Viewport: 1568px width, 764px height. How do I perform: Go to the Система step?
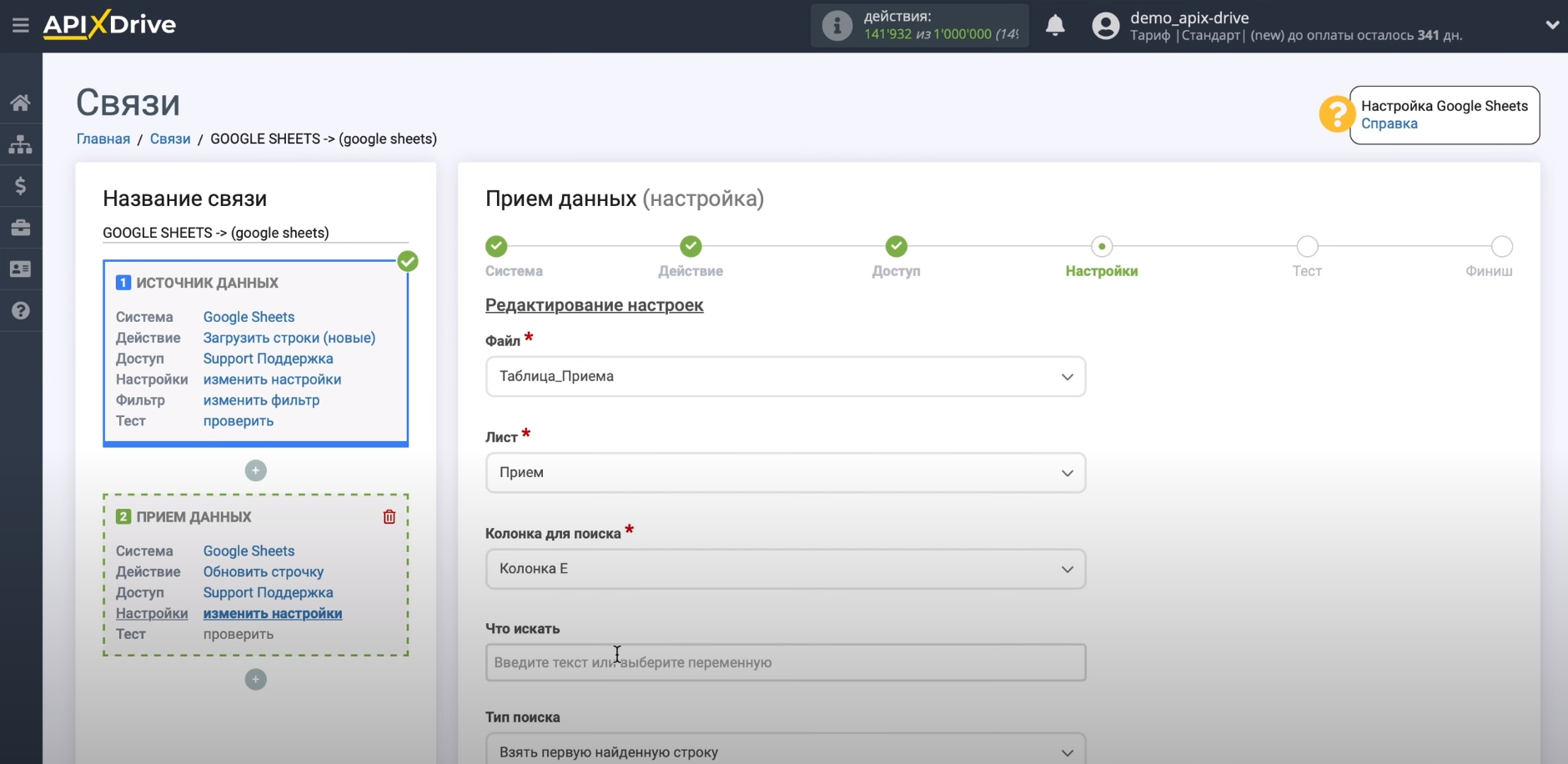496,247
